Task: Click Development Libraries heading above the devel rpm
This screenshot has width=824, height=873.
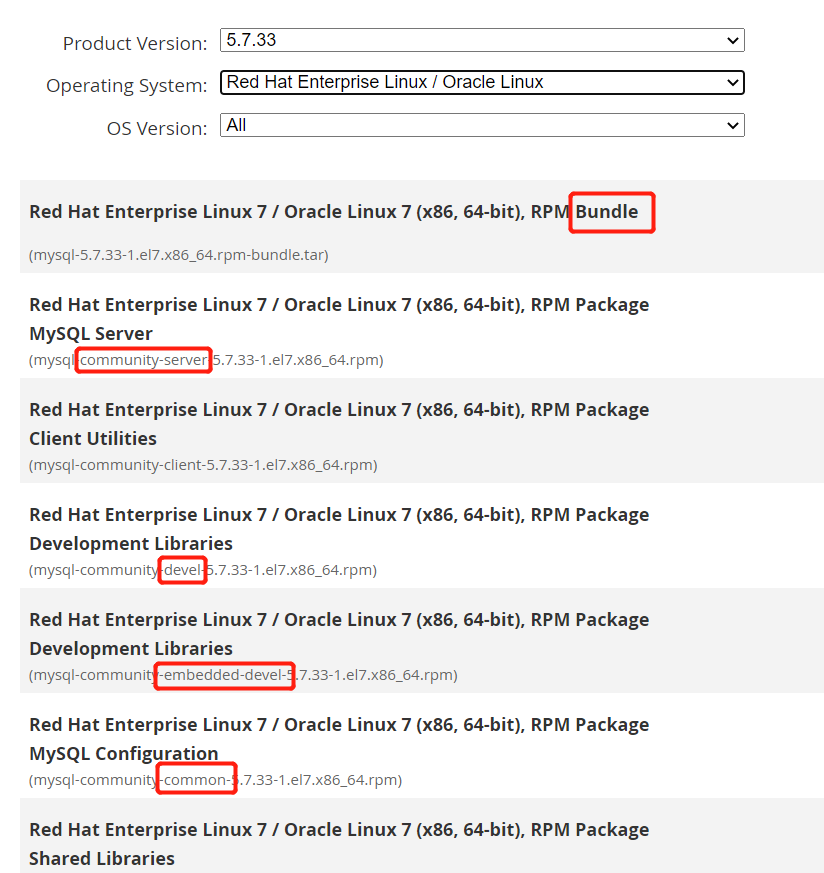Action: [131, 544]
